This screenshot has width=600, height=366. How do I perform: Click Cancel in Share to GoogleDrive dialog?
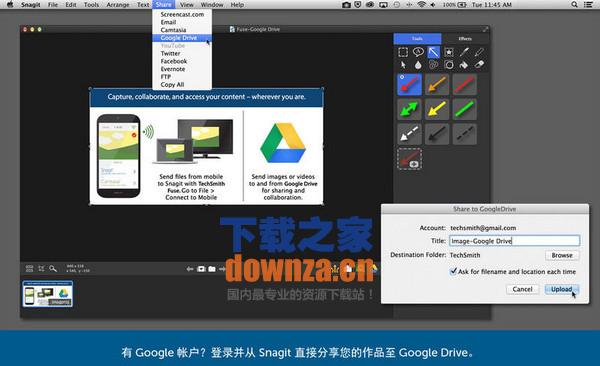(x=522, y=289)
